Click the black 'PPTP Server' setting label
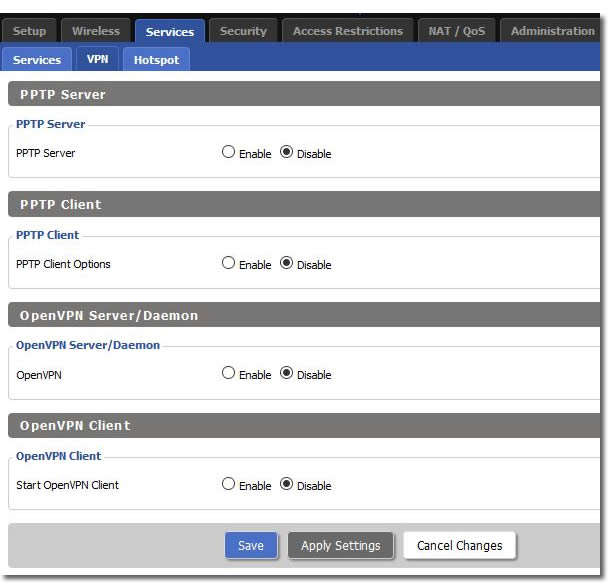Image resolution: width=608 pixels, height=583 pixels. (45, 153)
